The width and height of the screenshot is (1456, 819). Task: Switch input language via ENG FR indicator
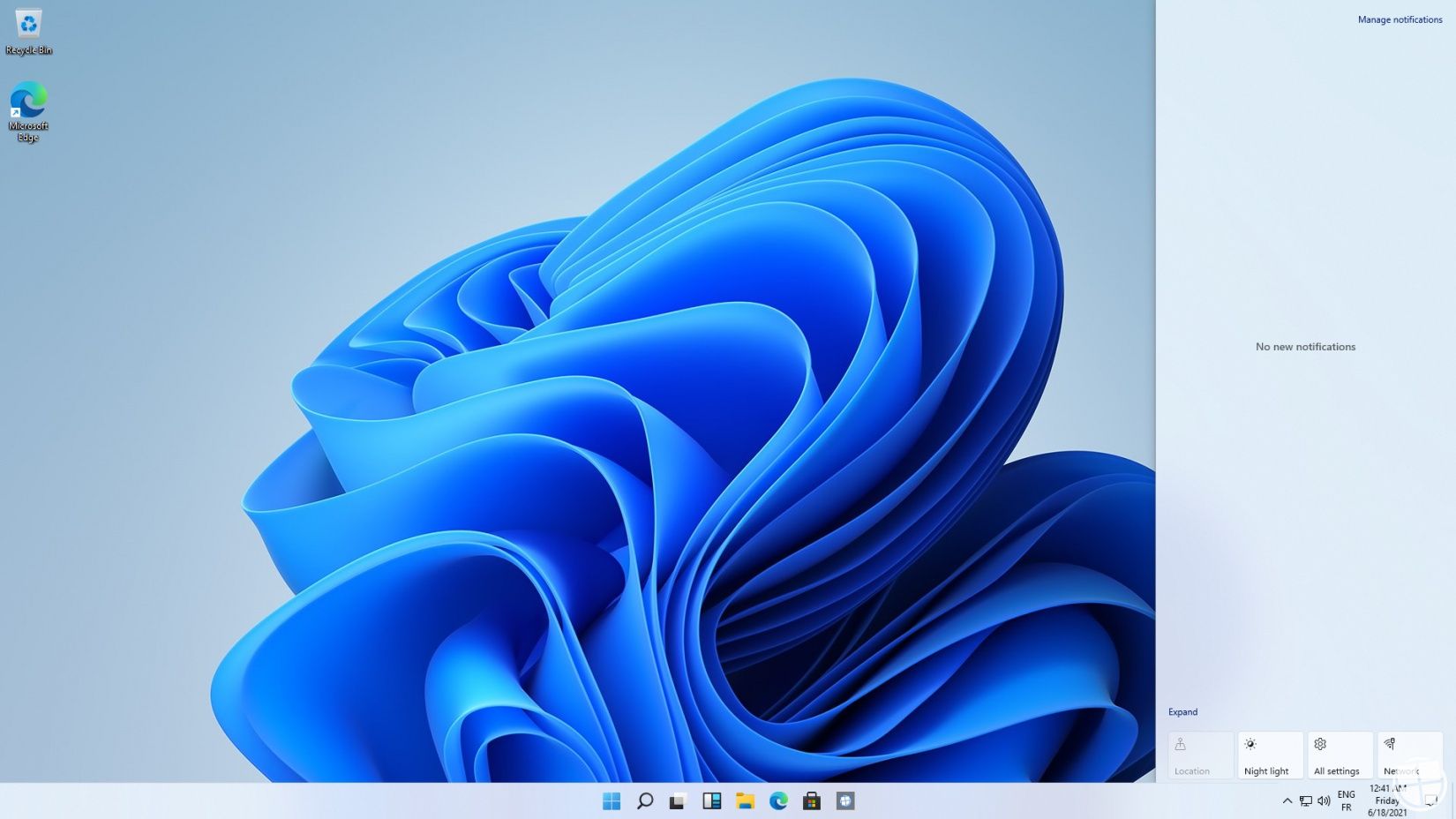pyautogui.click(x=1346, y=801)
